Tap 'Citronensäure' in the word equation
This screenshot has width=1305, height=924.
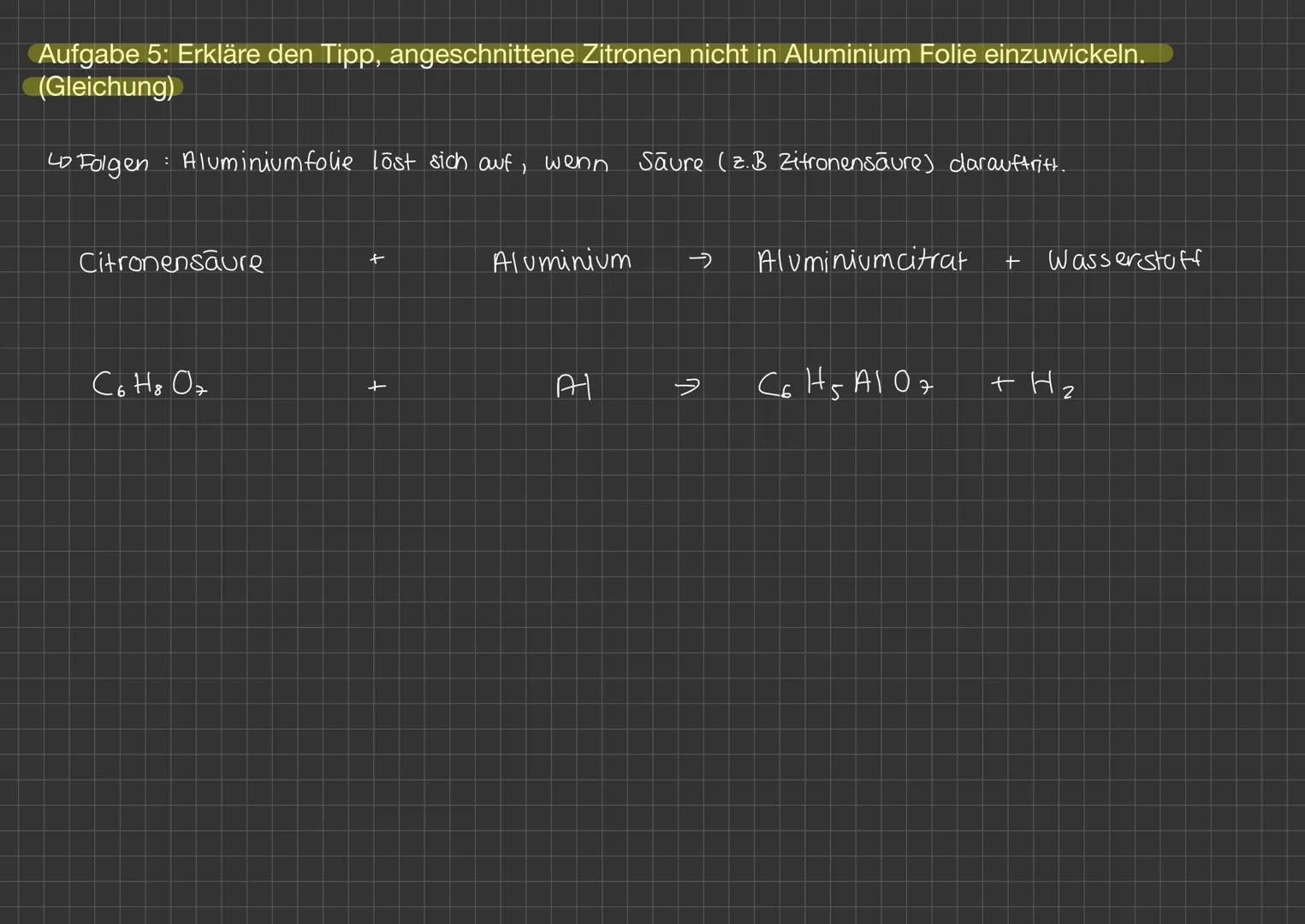pos(171,262)
